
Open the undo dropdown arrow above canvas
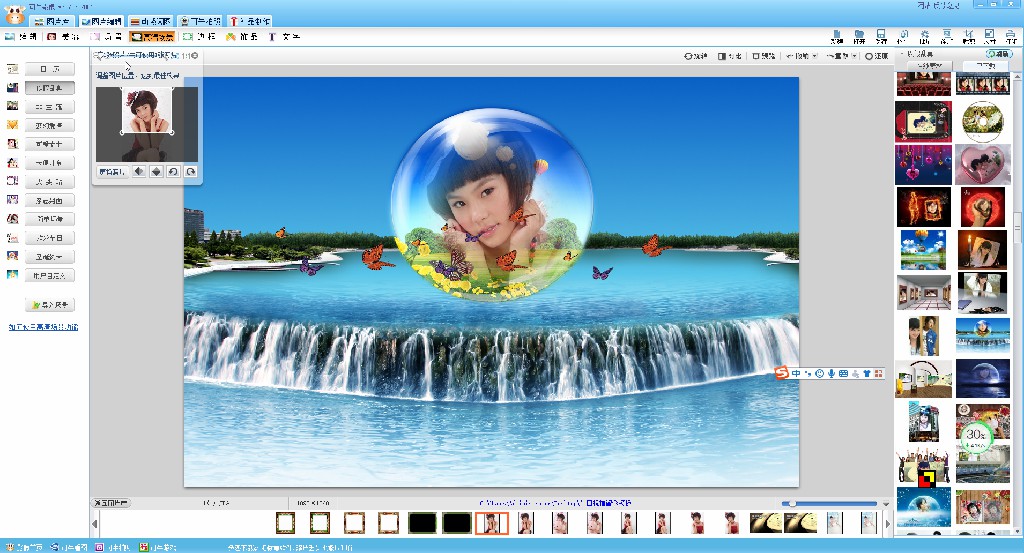(x=814, y=56)
